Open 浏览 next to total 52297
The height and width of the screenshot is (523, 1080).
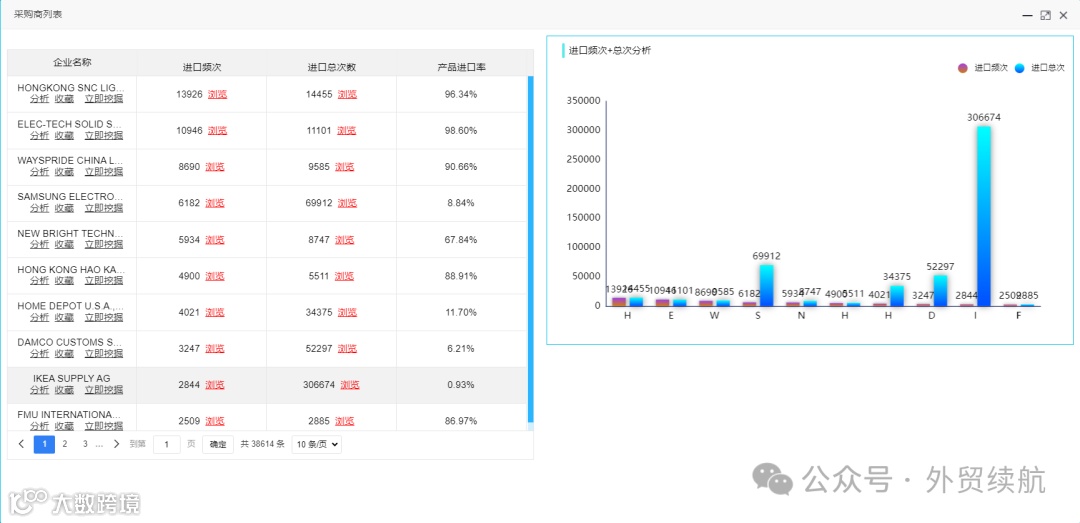(347, 349)
